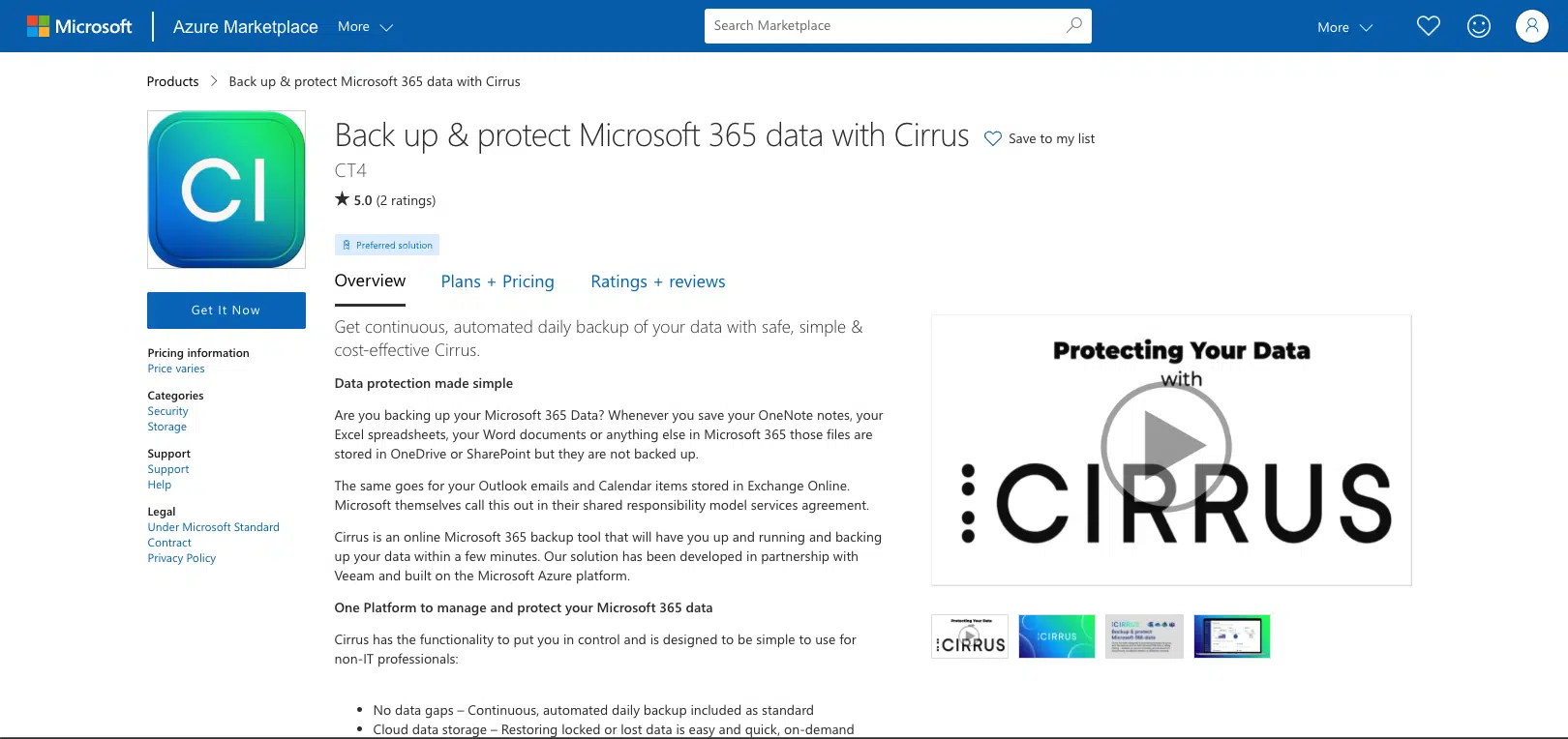Open the Security category link

pyautogui.click(x=167, y=411)
